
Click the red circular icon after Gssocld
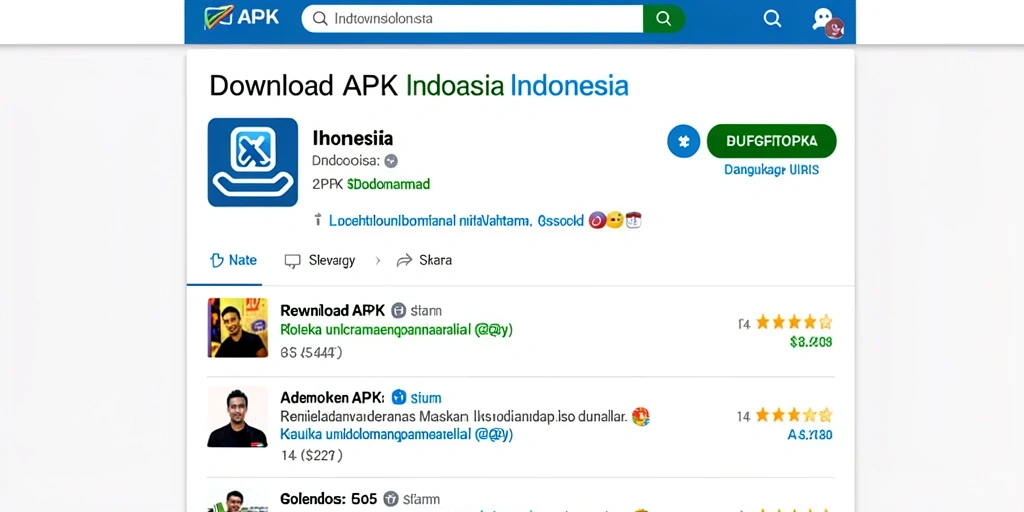click(x=597, y=221)
